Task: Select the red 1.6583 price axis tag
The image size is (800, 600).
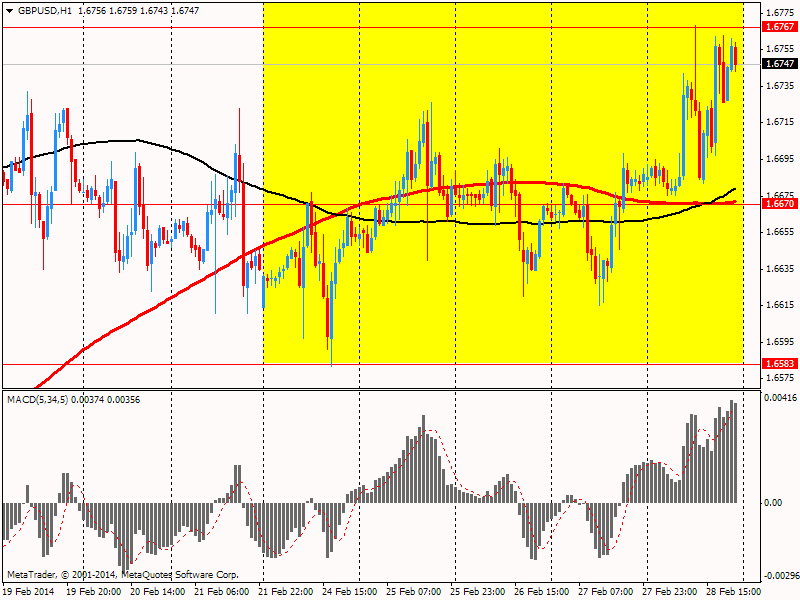Action: point(778,364)
